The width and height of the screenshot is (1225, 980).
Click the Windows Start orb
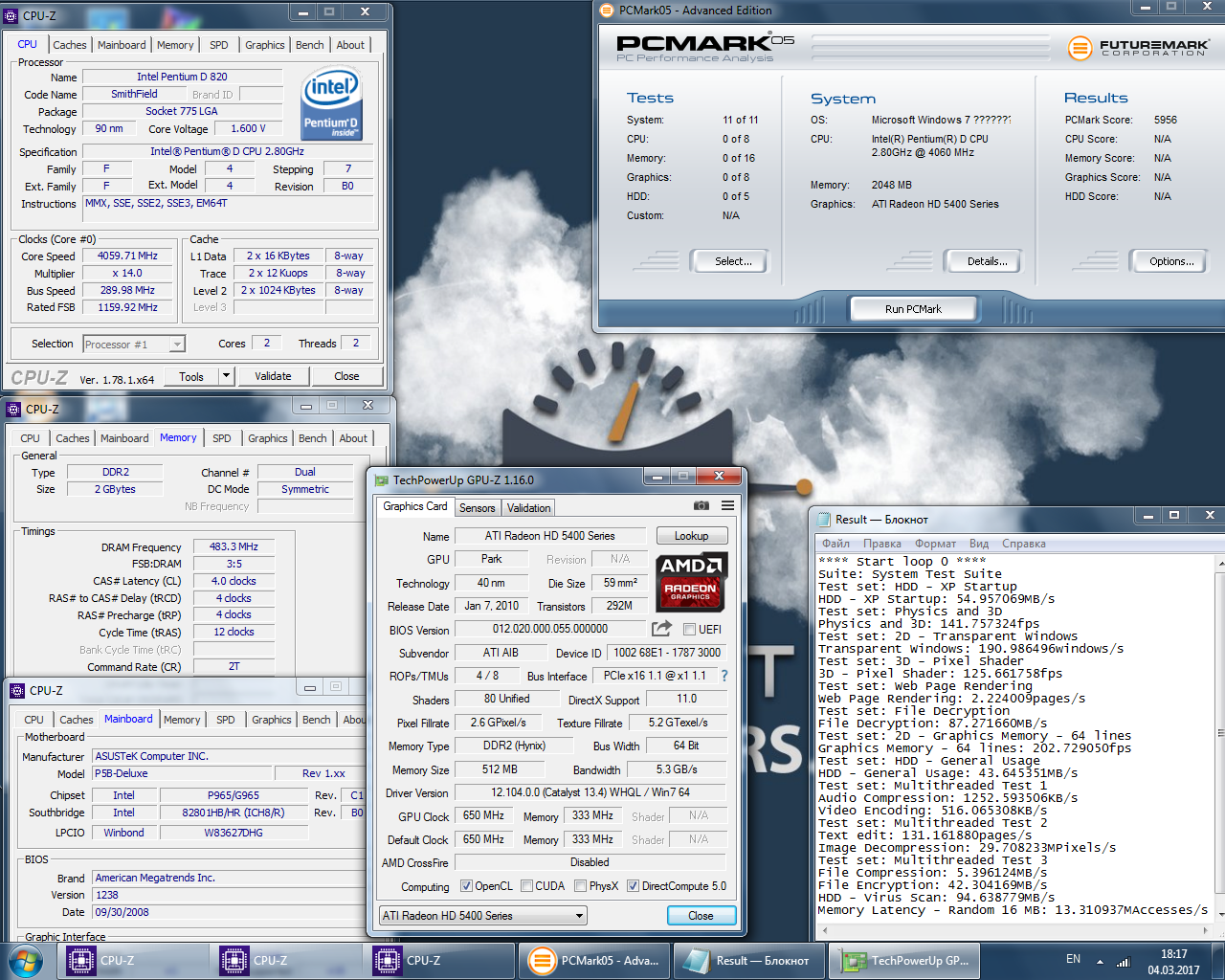[26, 960]
